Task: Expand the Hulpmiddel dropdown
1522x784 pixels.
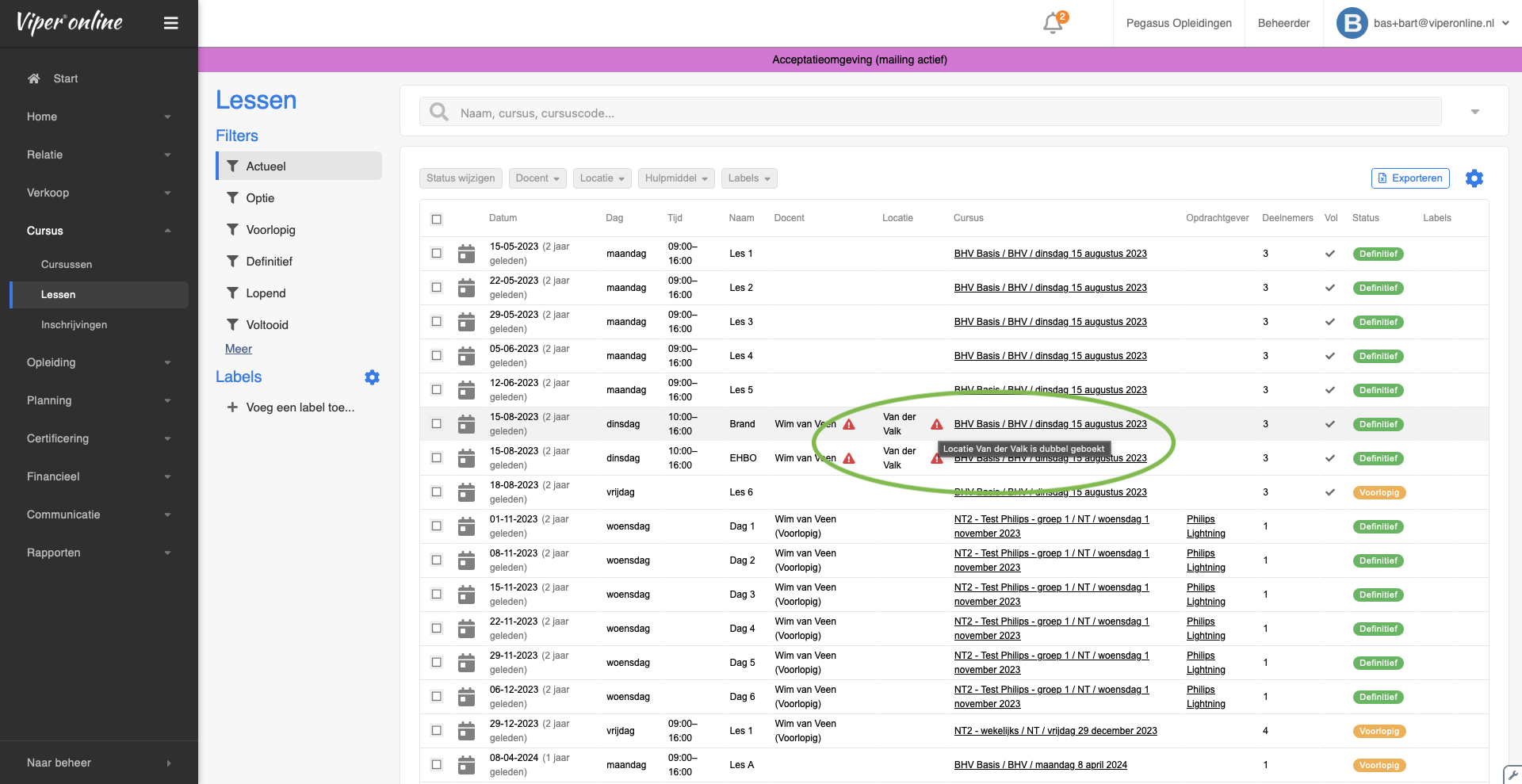Action: [675, 178]
